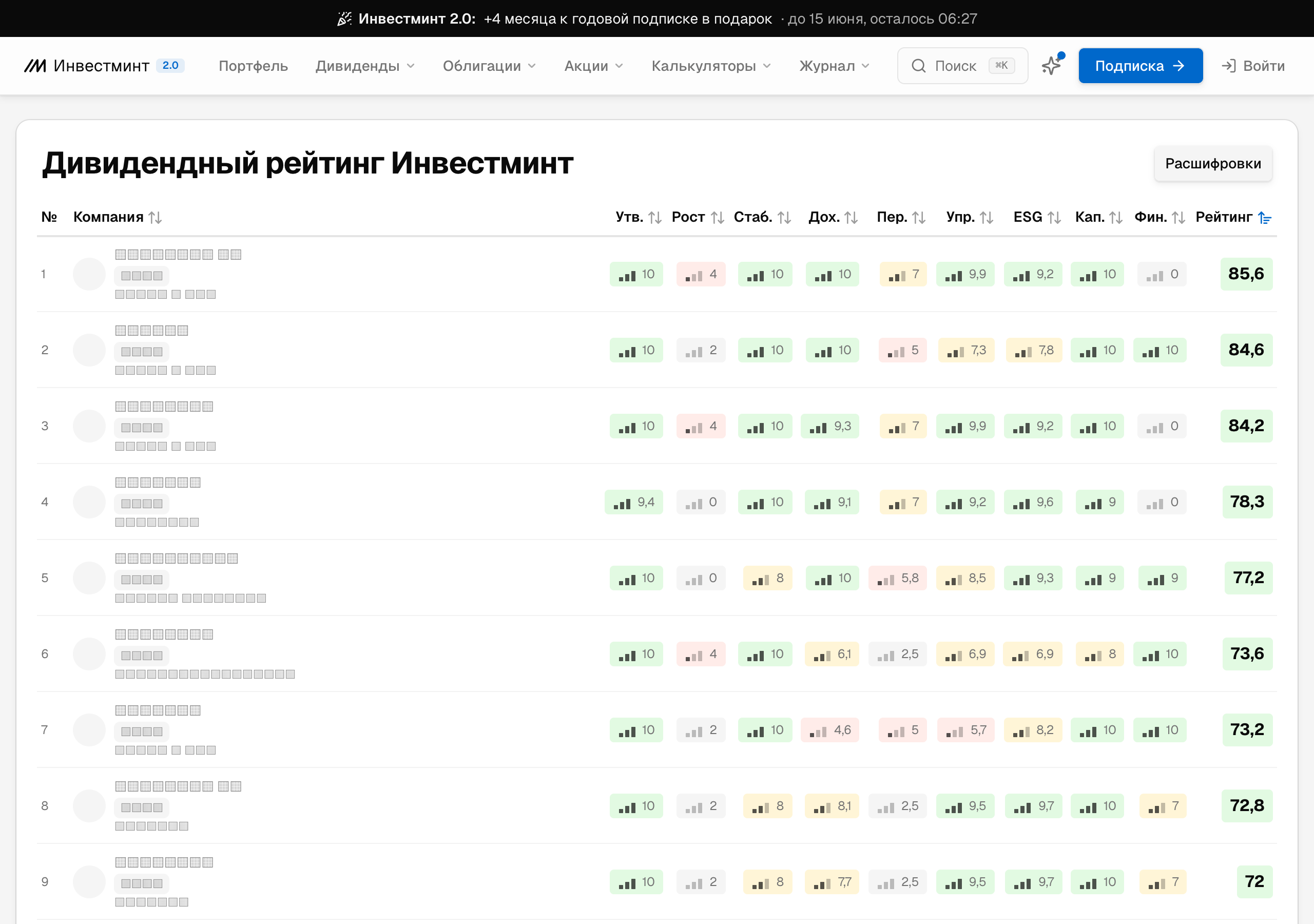The image size is (1314, 924).
Task: Sort by Кап. column arrows
Action: coord(1116,218)
